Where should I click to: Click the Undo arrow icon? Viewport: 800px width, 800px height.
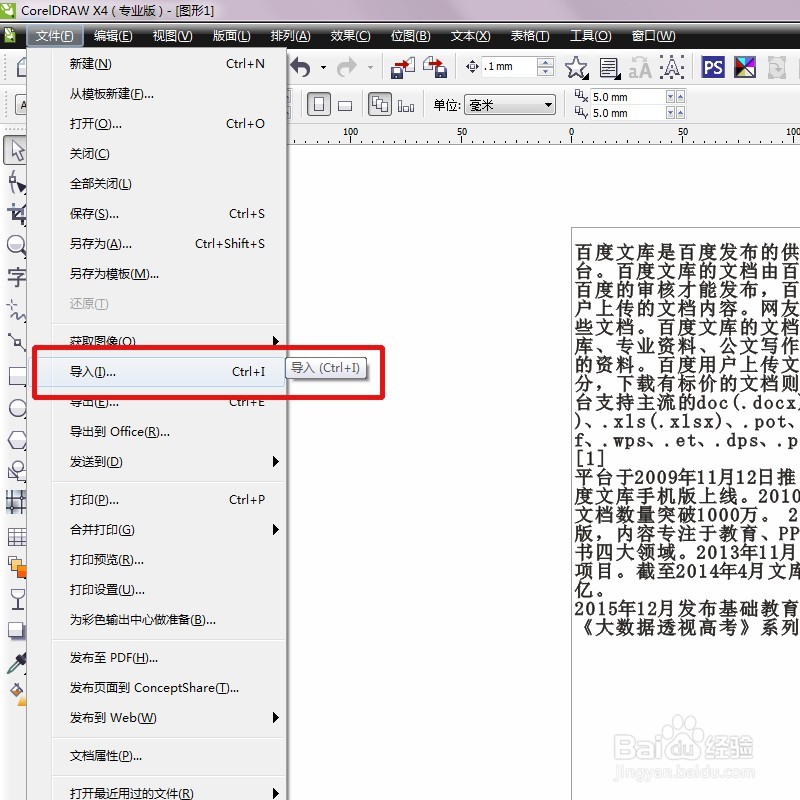(301, 67)
